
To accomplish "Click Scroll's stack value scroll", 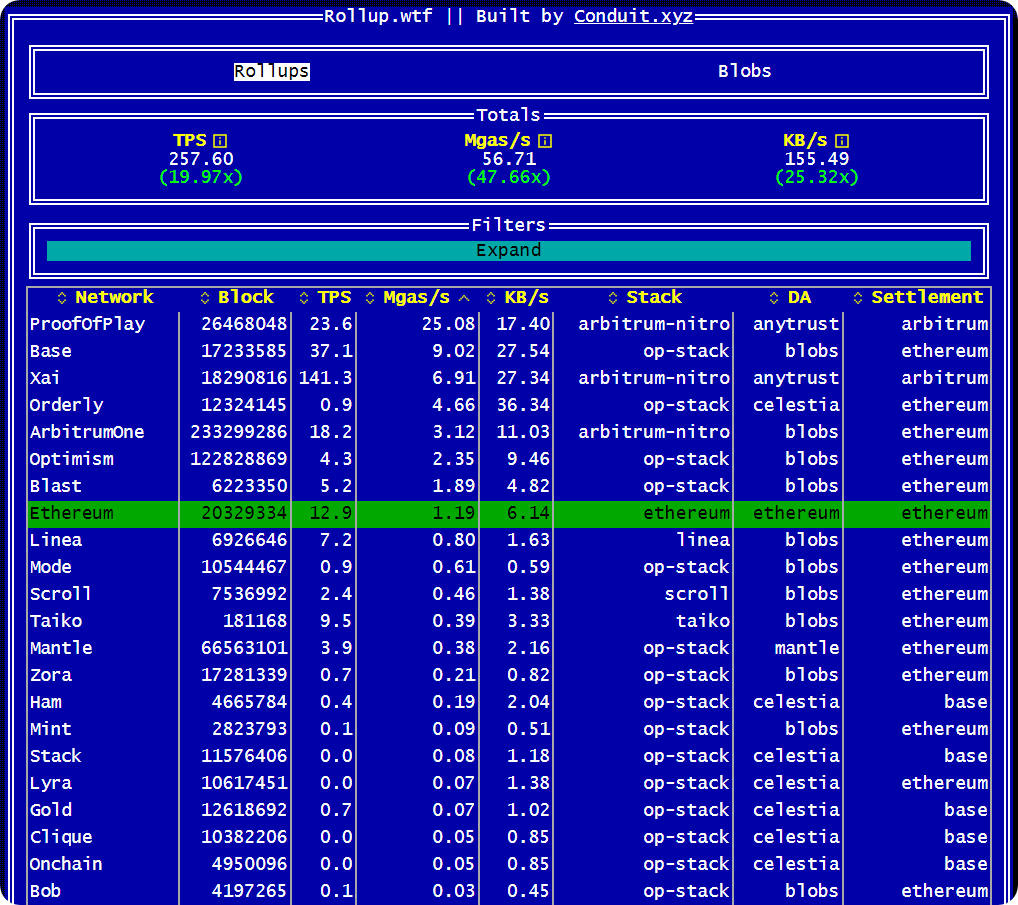I will tap(697, 594).
